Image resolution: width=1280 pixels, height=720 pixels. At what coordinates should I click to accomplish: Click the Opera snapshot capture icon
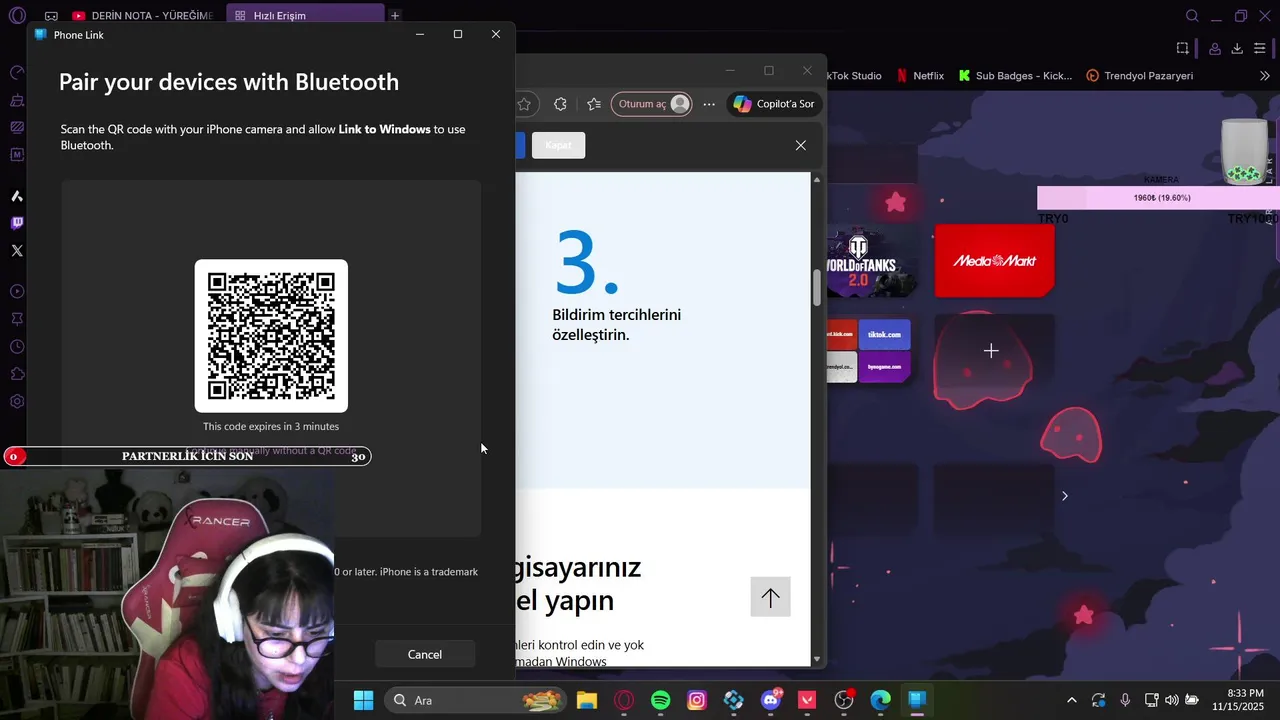1183,48
